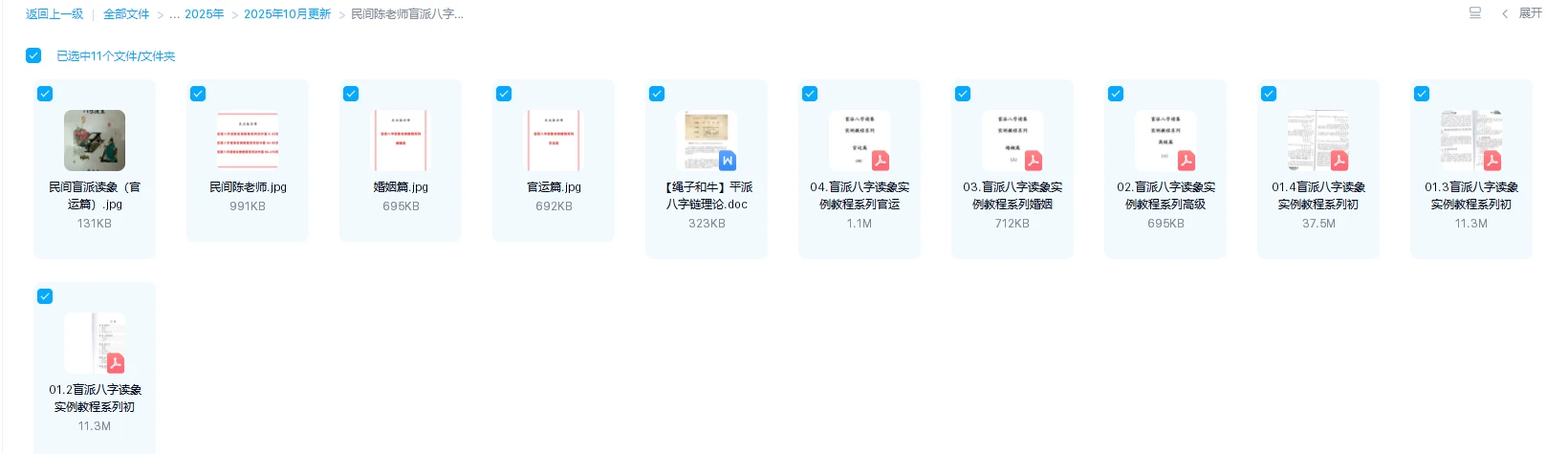Click file name 04.盲派八字读象实例教程系列官运
The image size is (1568, 454).
pyautogui.click(x=860, y=196)
